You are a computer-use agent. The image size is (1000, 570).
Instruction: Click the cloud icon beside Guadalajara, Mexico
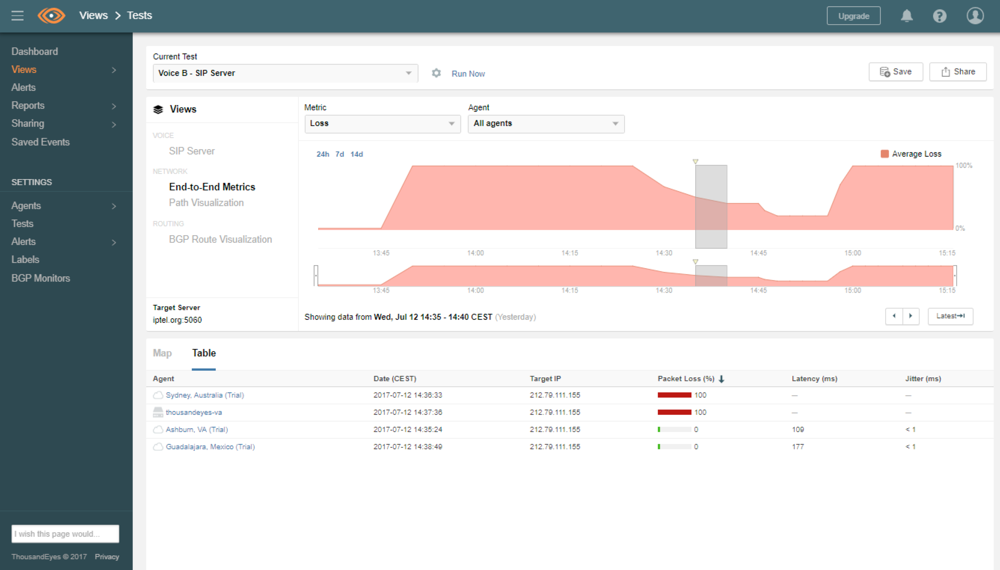pos(158,447)
